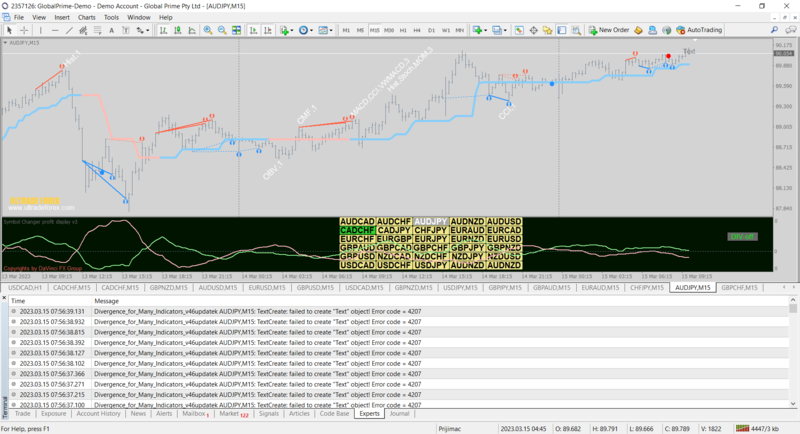
Task: Open the chat speech-bubbles icon
Action: pyautogui.click(x=790, y=31)
